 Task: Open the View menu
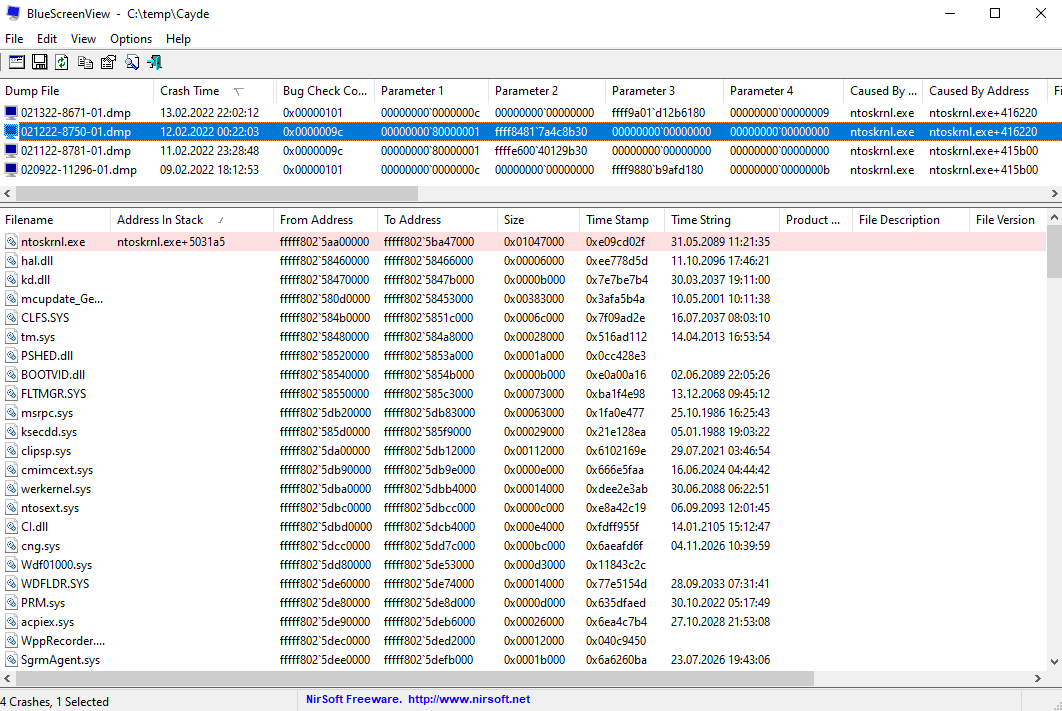83,39
